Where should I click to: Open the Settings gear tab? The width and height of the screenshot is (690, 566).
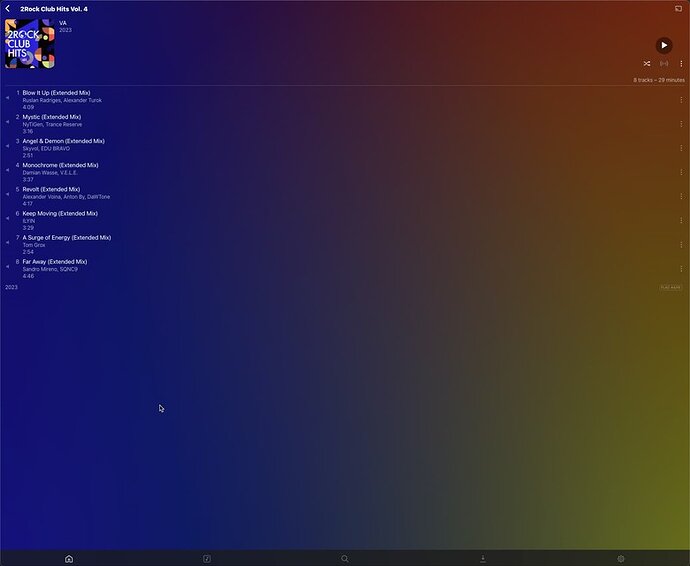(x=621, y=559)
